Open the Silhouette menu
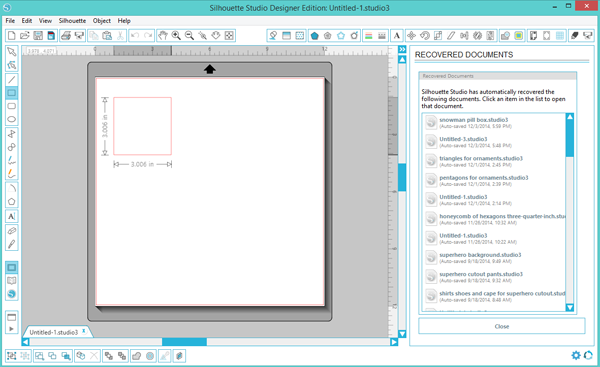 point(72,21)
